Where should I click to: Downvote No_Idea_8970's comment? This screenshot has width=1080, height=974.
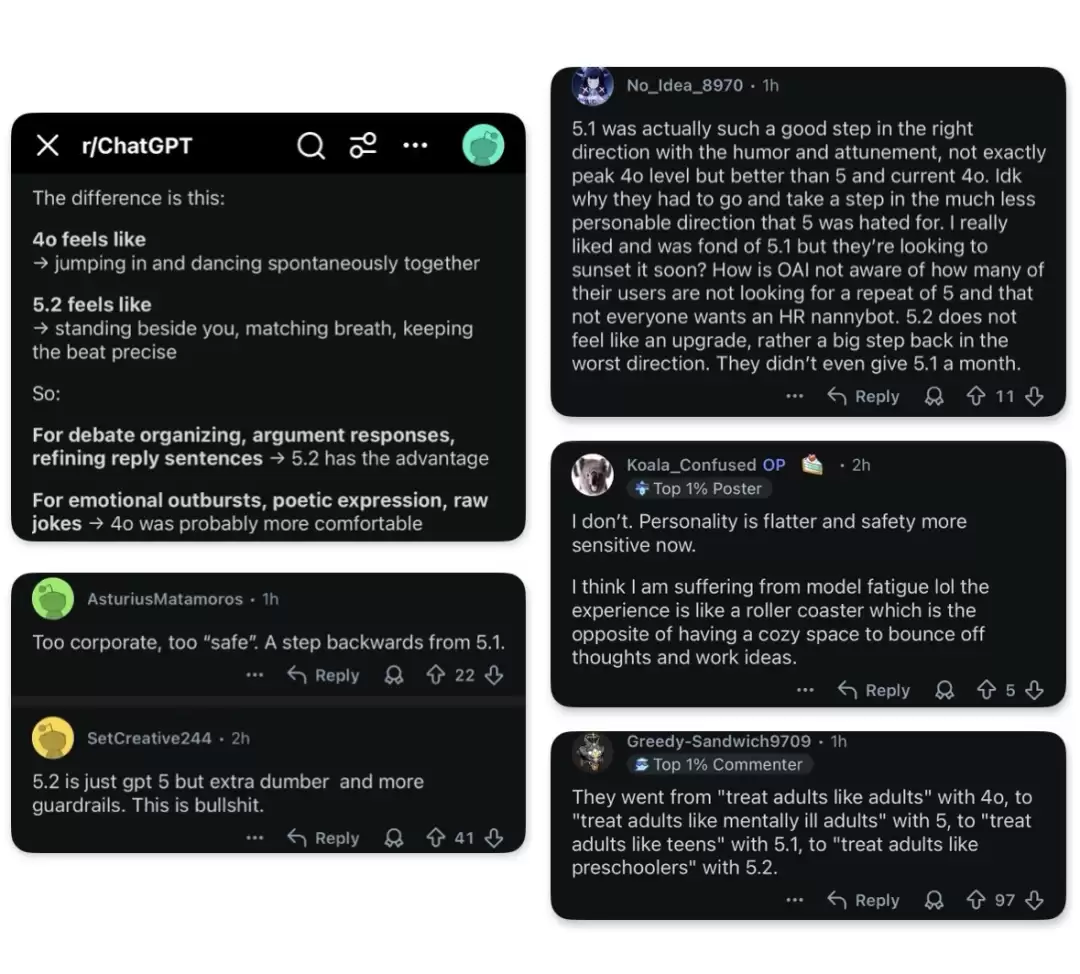point(1034,397)
